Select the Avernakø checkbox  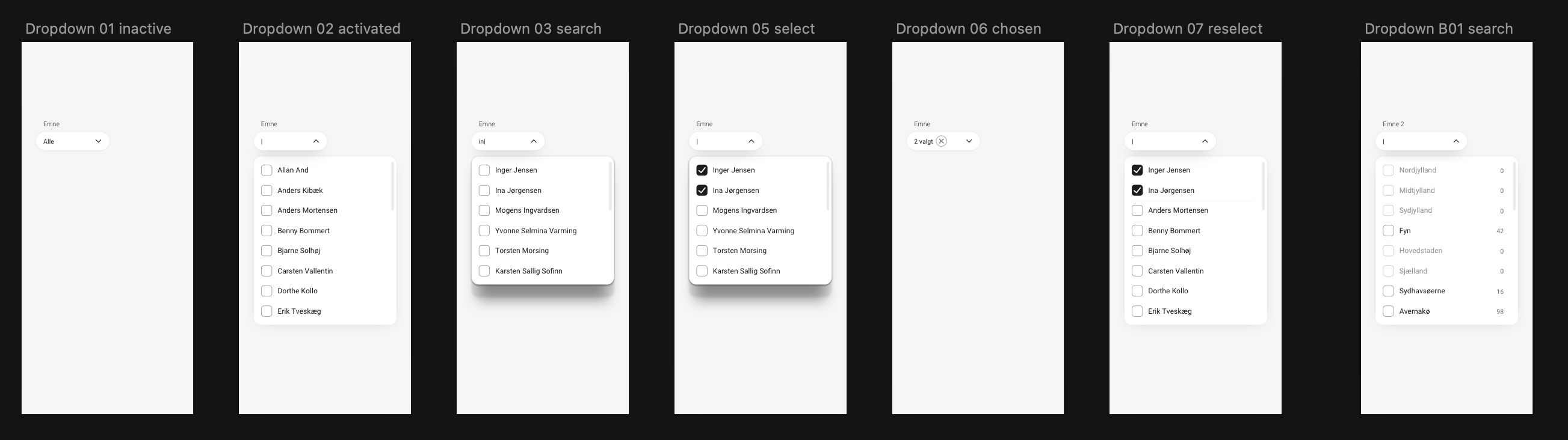[1389, 311]
